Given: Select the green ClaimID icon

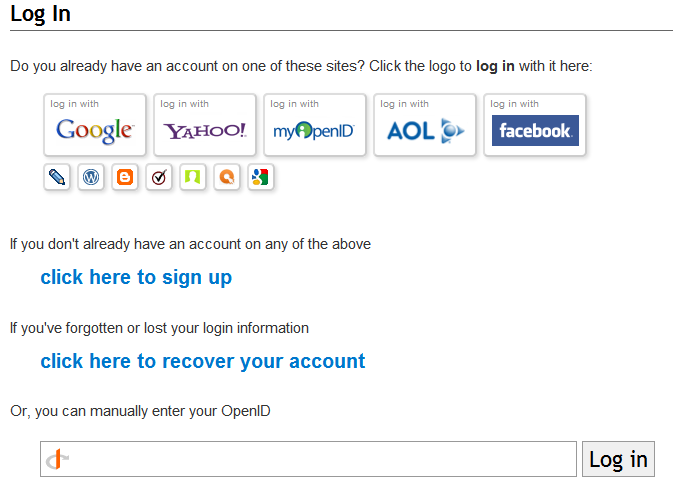Looking at the screenshot, I should 193,178.
